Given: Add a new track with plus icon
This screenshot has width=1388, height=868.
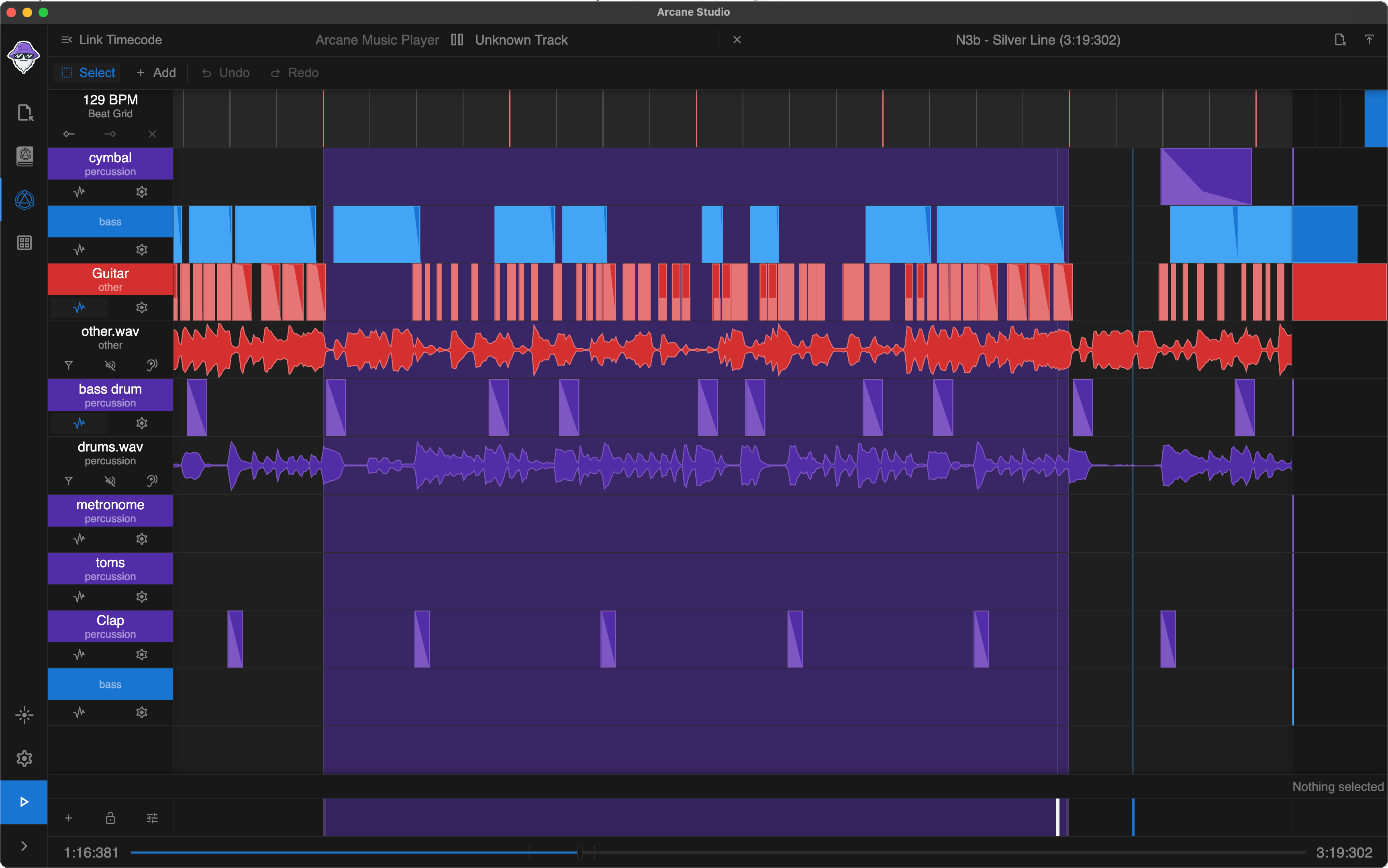Looking at the screenshot, I should pyautogui.click(x=69, y=818).
